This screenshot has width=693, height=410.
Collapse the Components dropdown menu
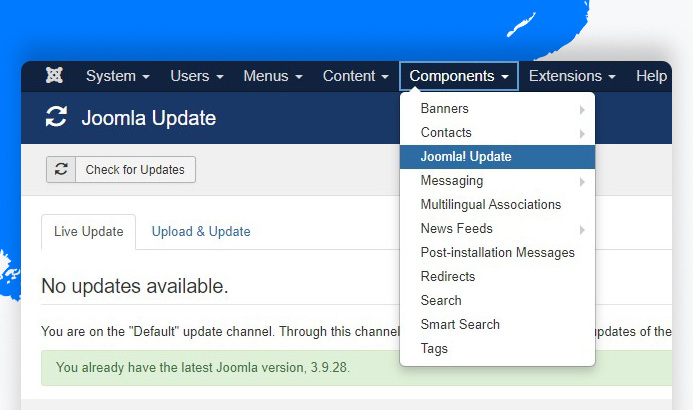pos(459,76)
